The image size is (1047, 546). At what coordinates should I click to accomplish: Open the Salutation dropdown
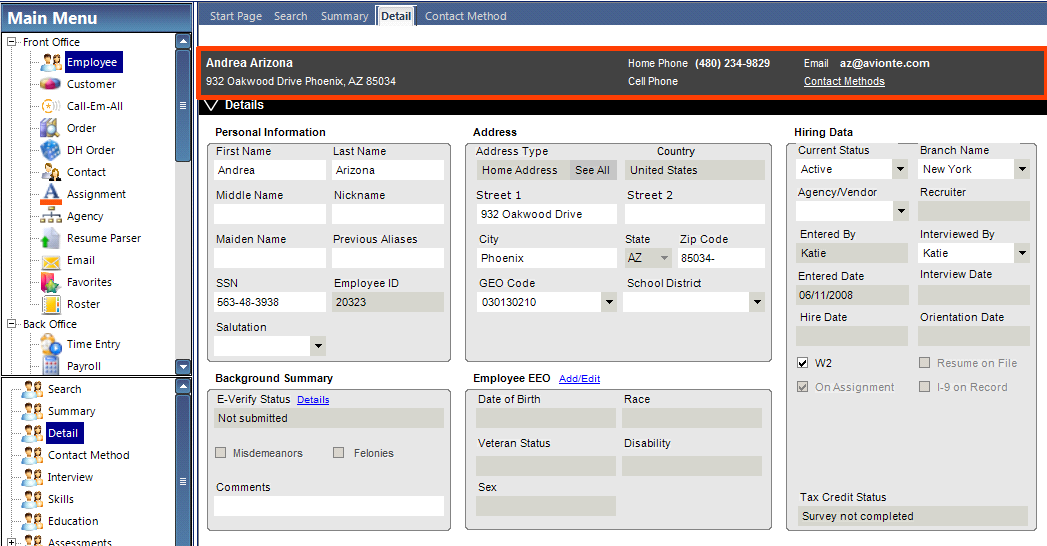[319, 346]
